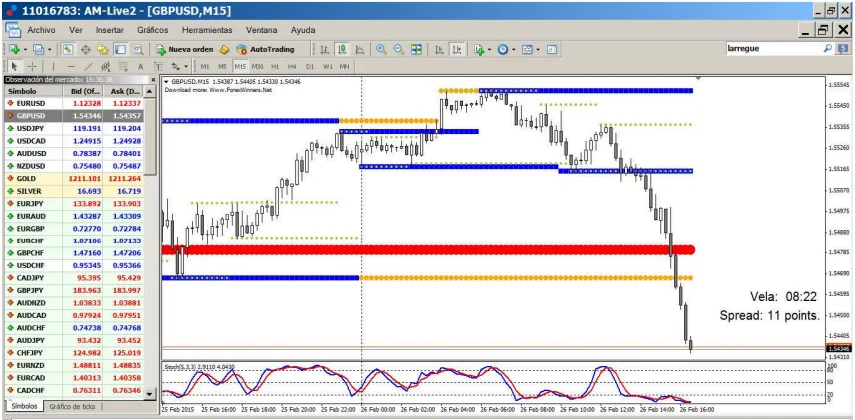Switch to Gráfico de ticks tab
This screenshot has height=420, width=855.
(x=72, y=407)
